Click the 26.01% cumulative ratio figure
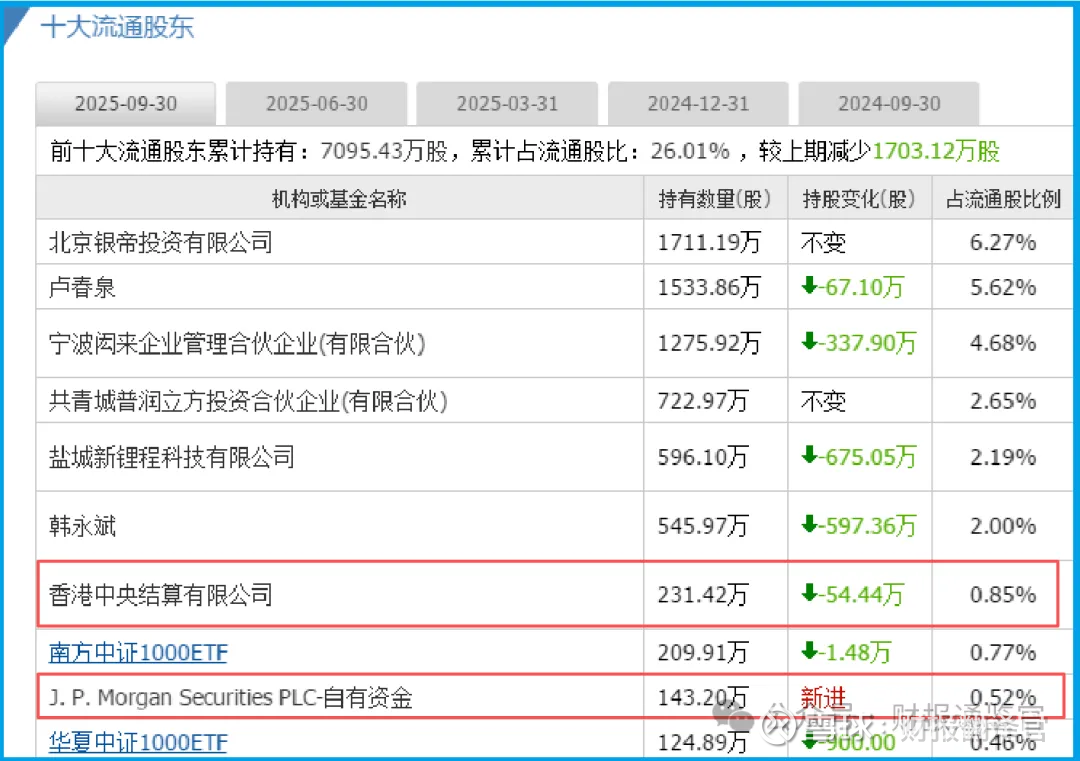The image size is (1080, 761). click(x=689, y=151)
